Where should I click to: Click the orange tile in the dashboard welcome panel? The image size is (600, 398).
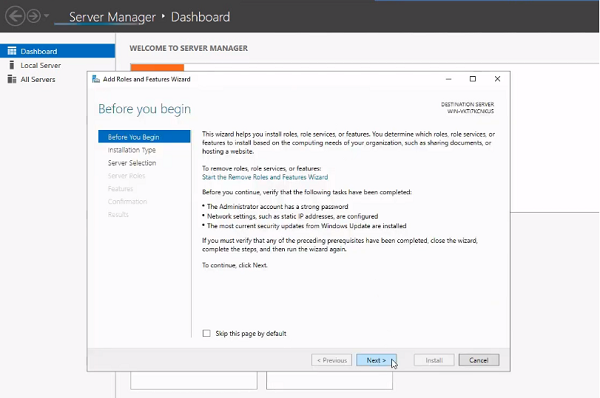point(157,67)
